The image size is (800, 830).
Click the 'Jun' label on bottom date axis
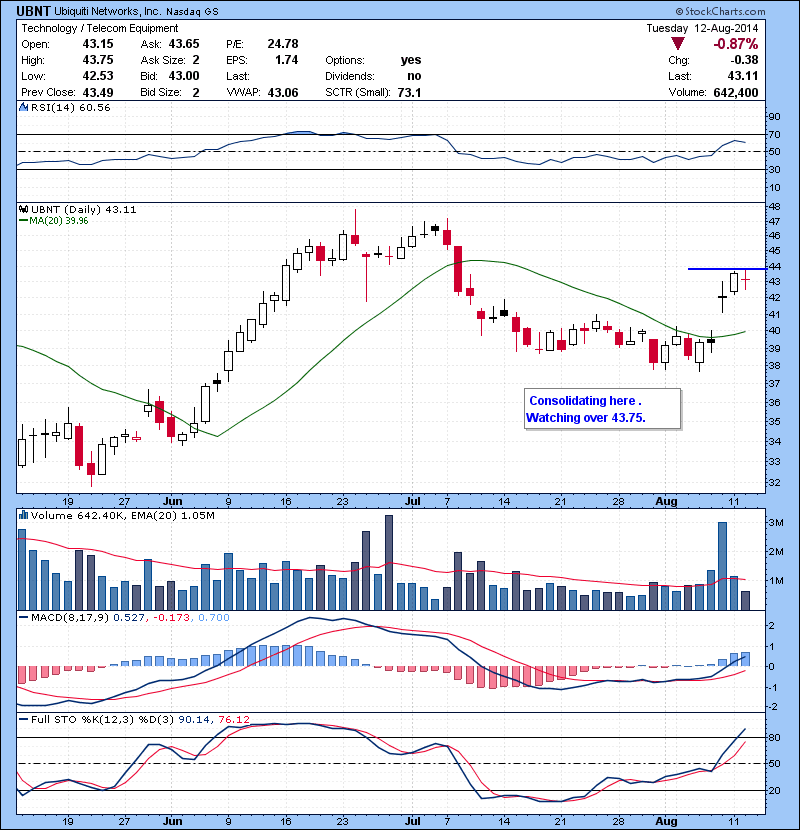(x=172, y=821)
